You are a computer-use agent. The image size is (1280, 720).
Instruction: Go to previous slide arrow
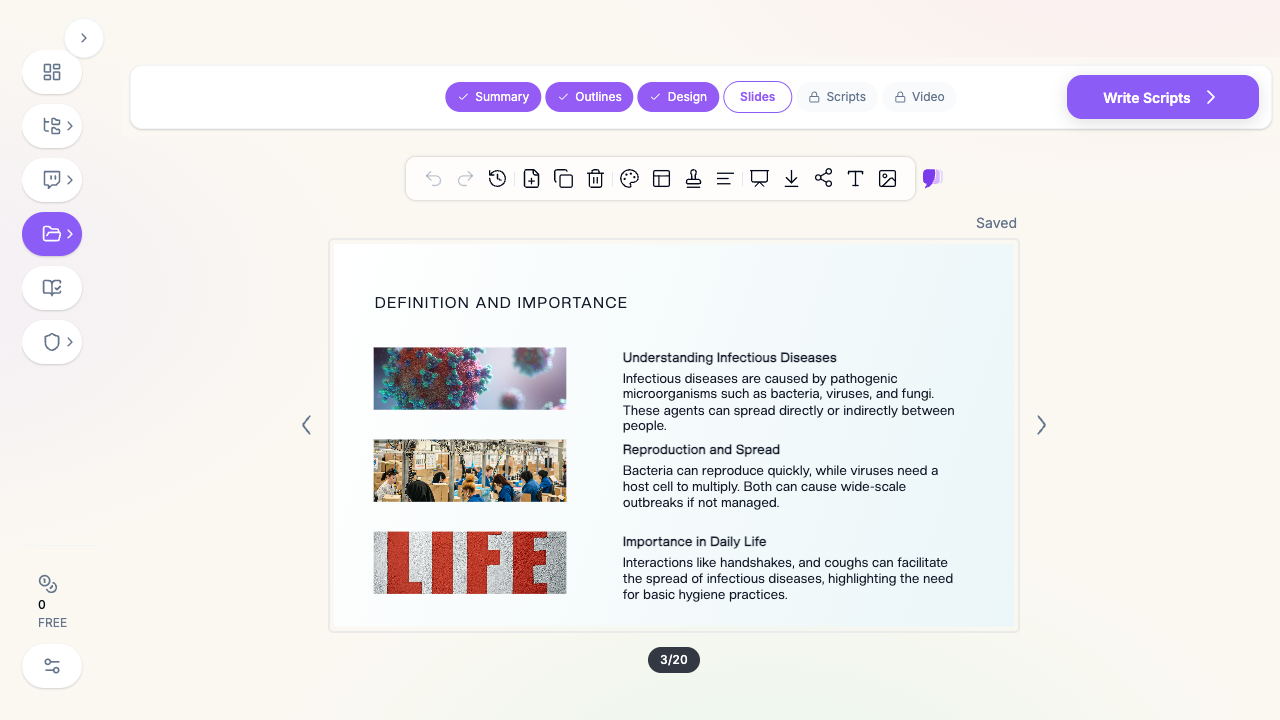306,425
